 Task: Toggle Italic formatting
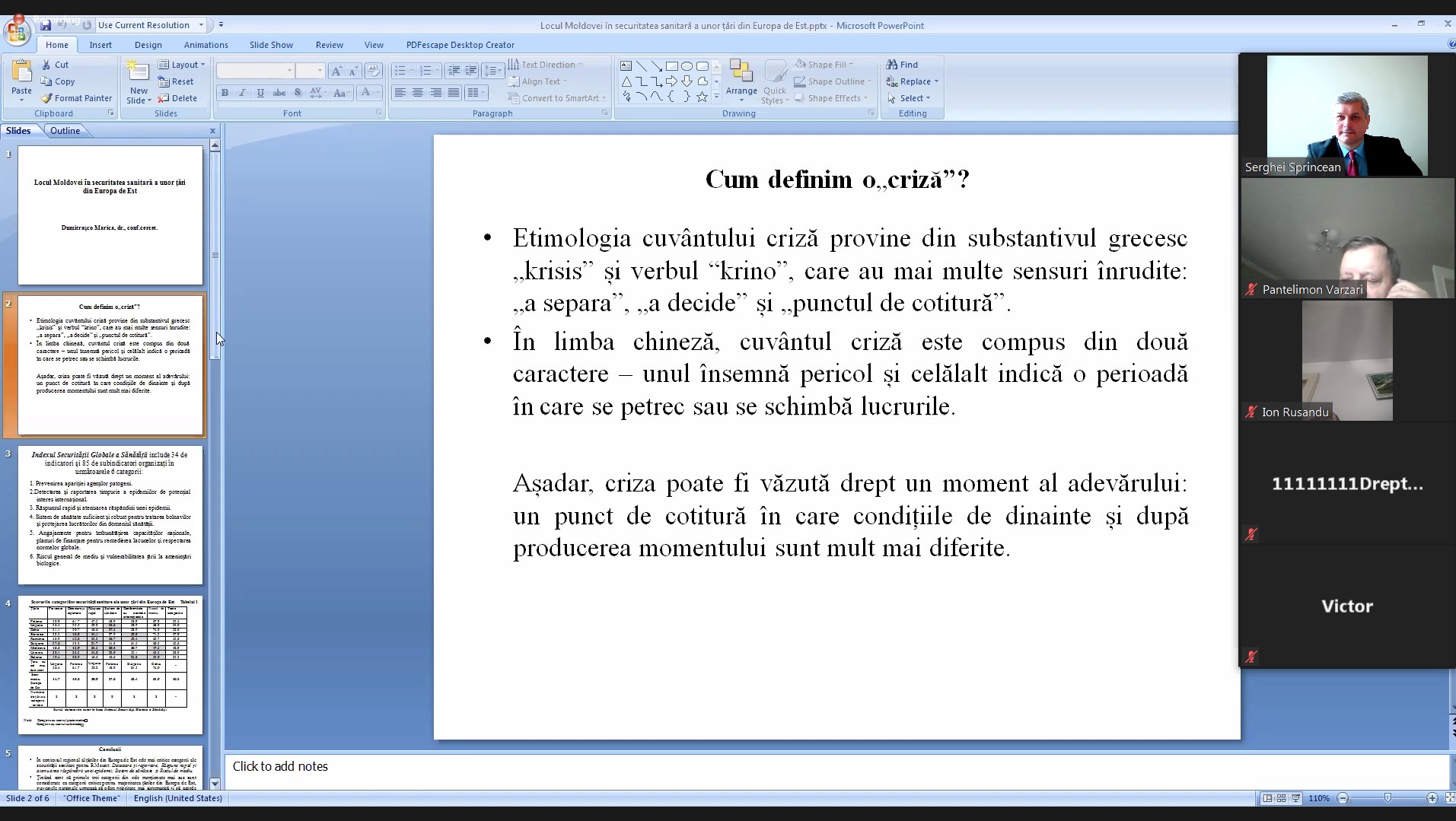point(242,93)
